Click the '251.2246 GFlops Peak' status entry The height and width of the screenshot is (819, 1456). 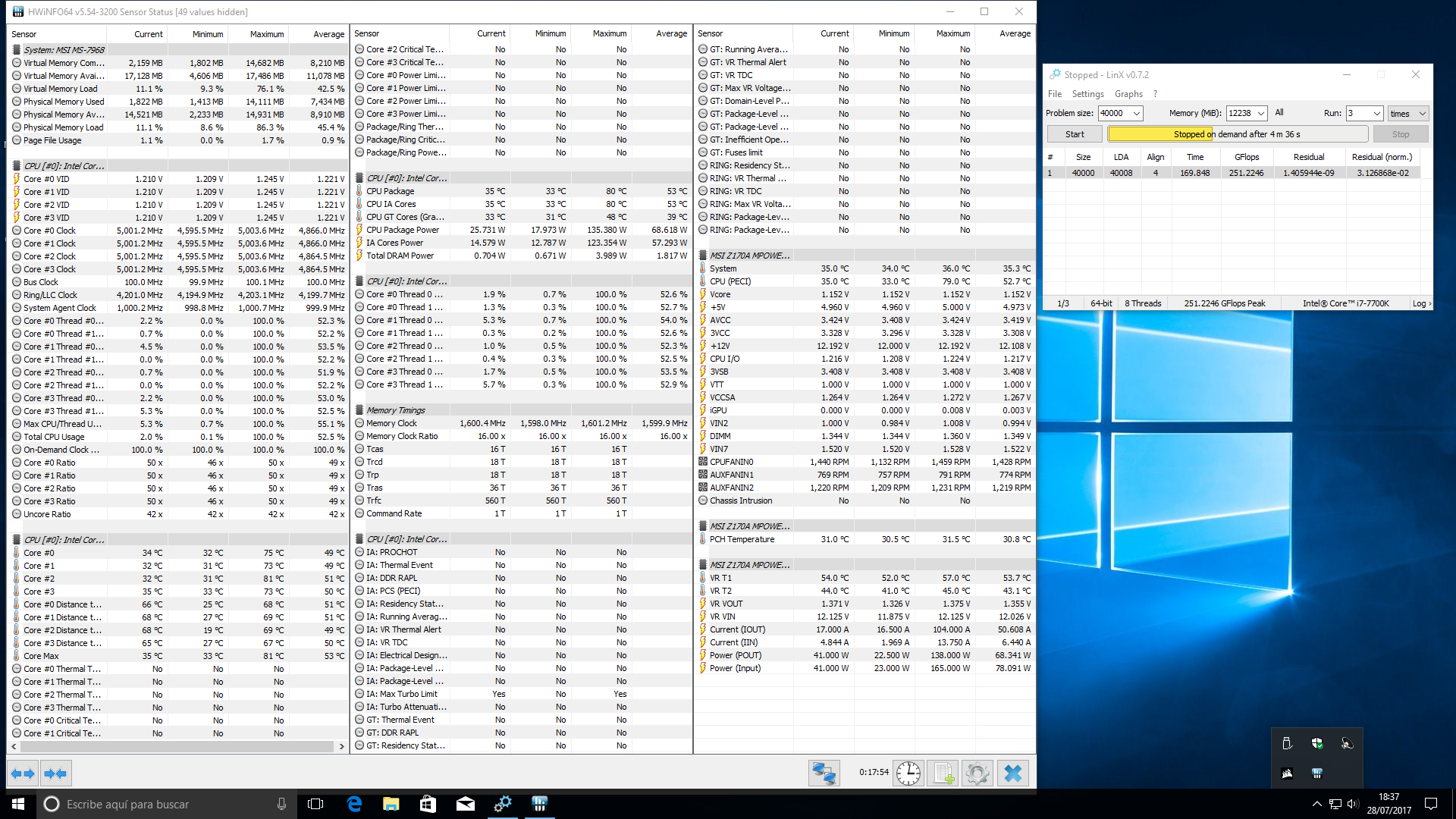(x=1225, y=303)
